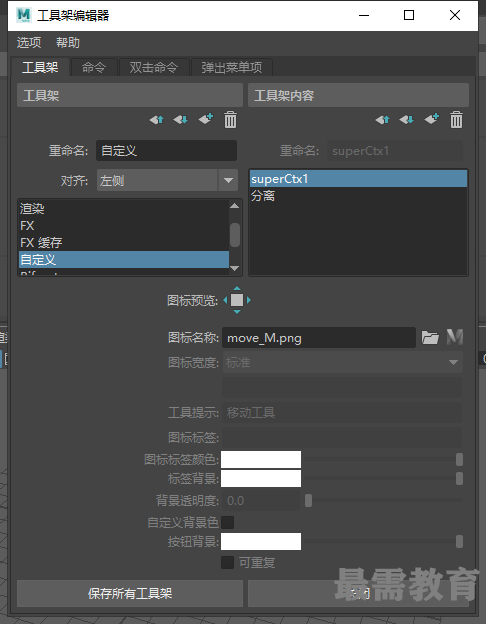Screen dimensions: 486x624
Task: Move shelf item up in 工具架内容
Action: tap(383, 119)
